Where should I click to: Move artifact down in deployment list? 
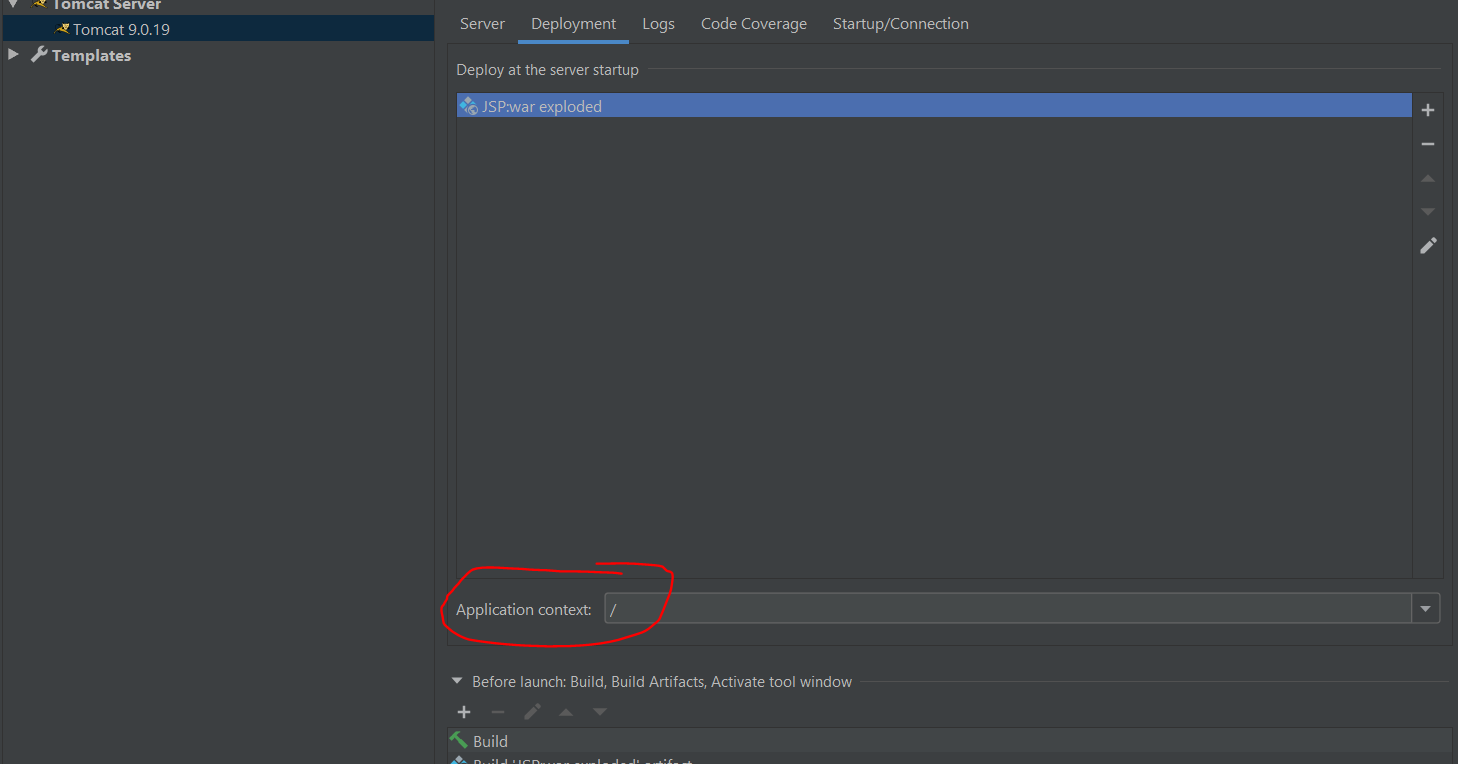tap(1428, 212)
